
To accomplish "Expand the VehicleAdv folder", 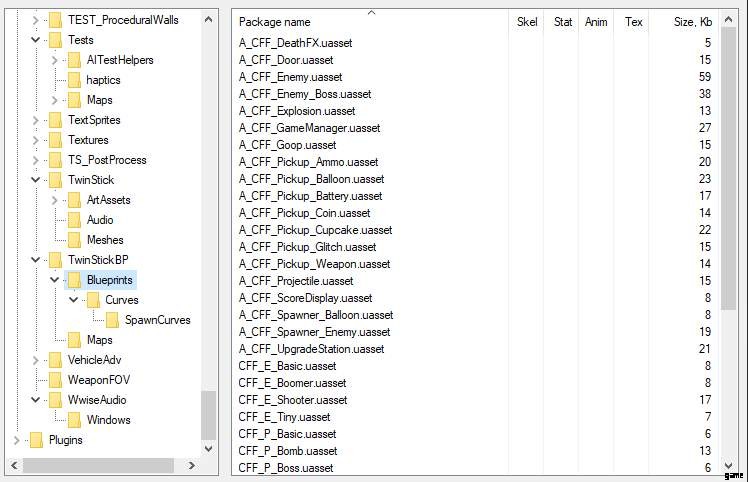I will 35,360.
